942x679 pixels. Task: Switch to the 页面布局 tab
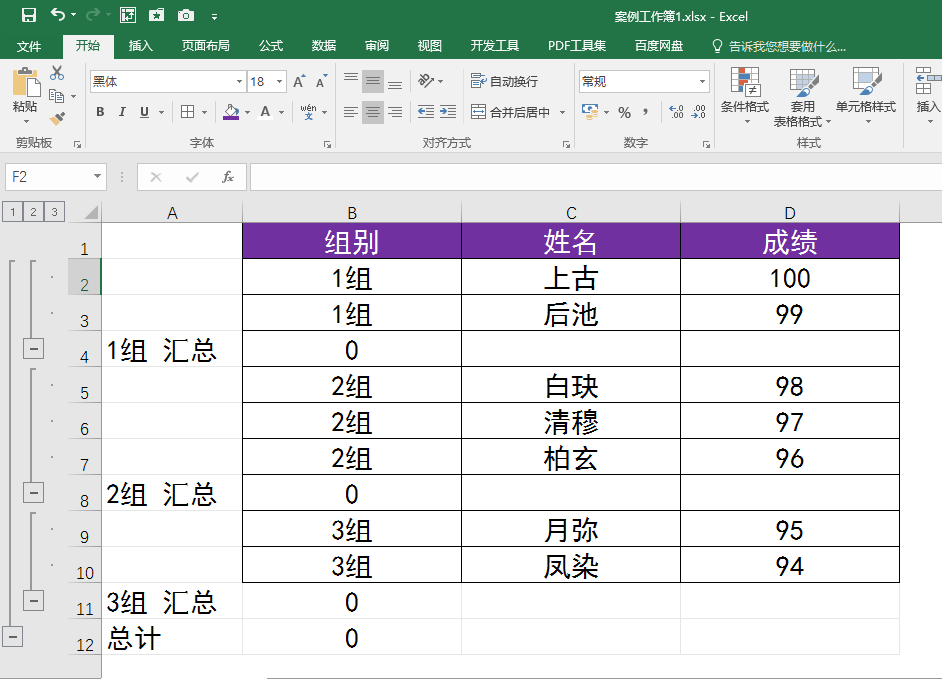click(x=205, y=46)
